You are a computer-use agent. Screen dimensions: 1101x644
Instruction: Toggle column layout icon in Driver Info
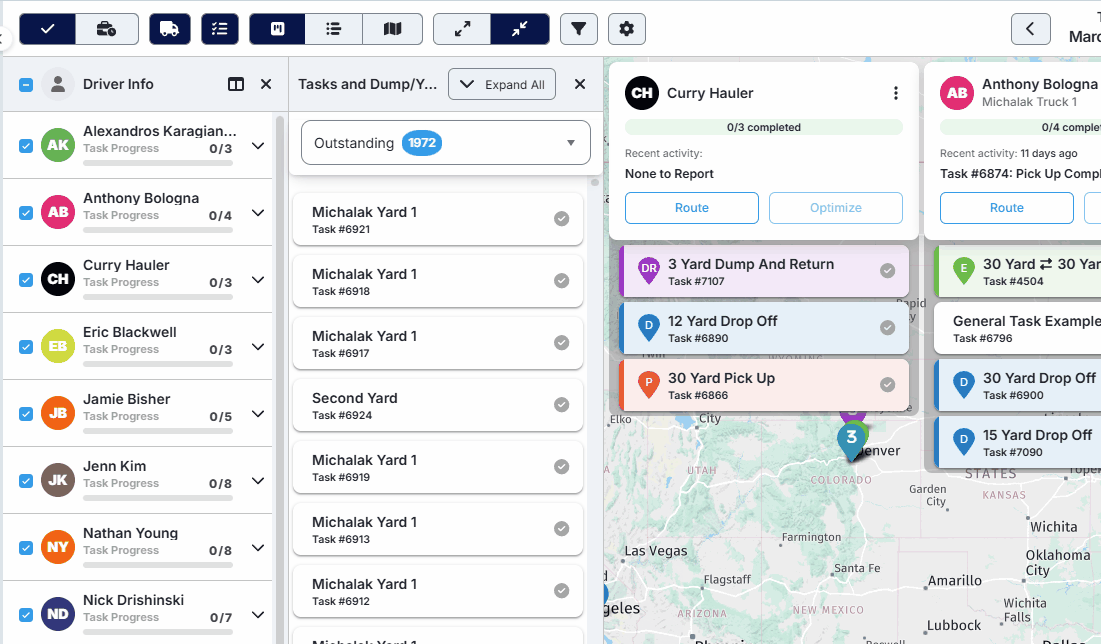[236, 84]
